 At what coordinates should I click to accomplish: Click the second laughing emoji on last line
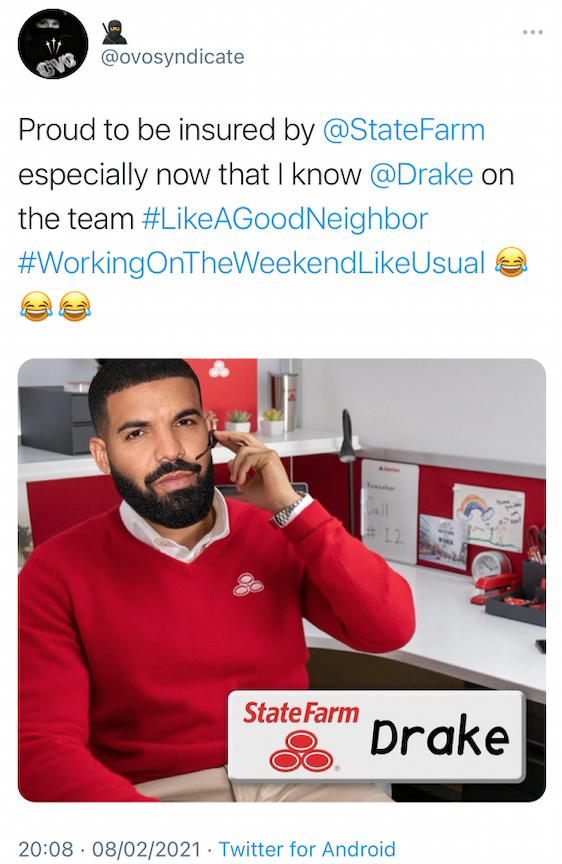(74, 306)
